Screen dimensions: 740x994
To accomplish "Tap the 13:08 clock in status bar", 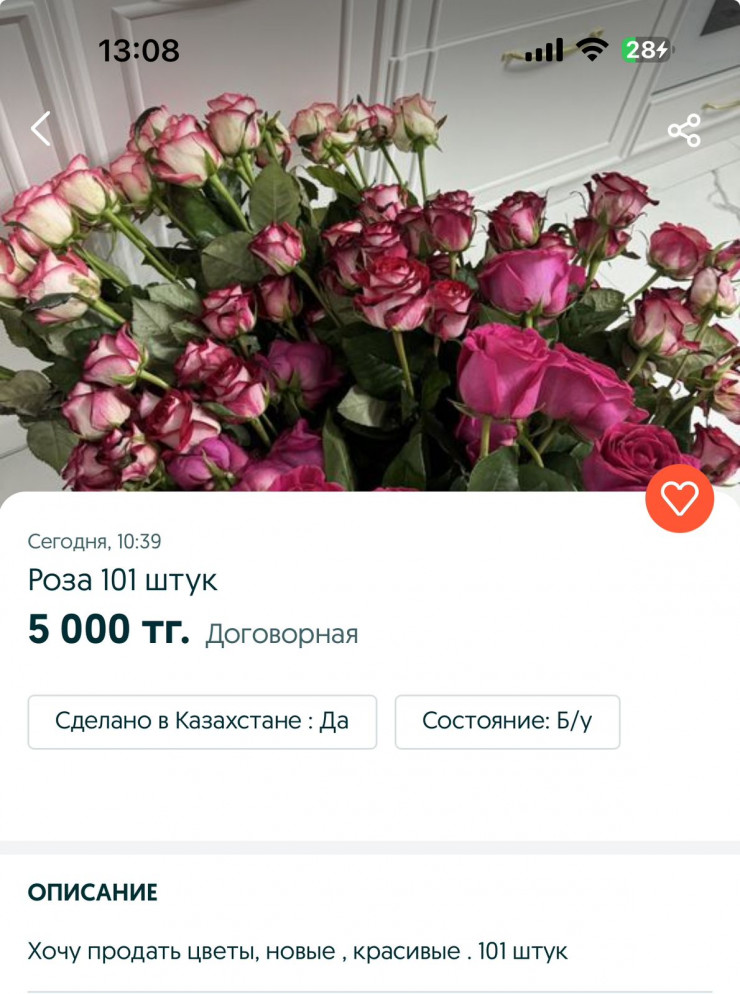I will click(x=139, y=51).
